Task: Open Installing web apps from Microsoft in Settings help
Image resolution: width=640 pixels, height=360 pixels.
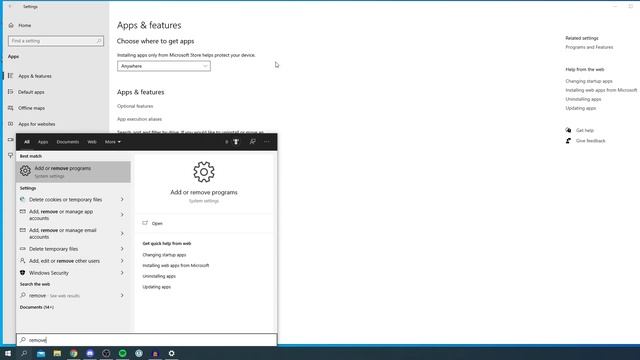Action: tap(601, 90)
